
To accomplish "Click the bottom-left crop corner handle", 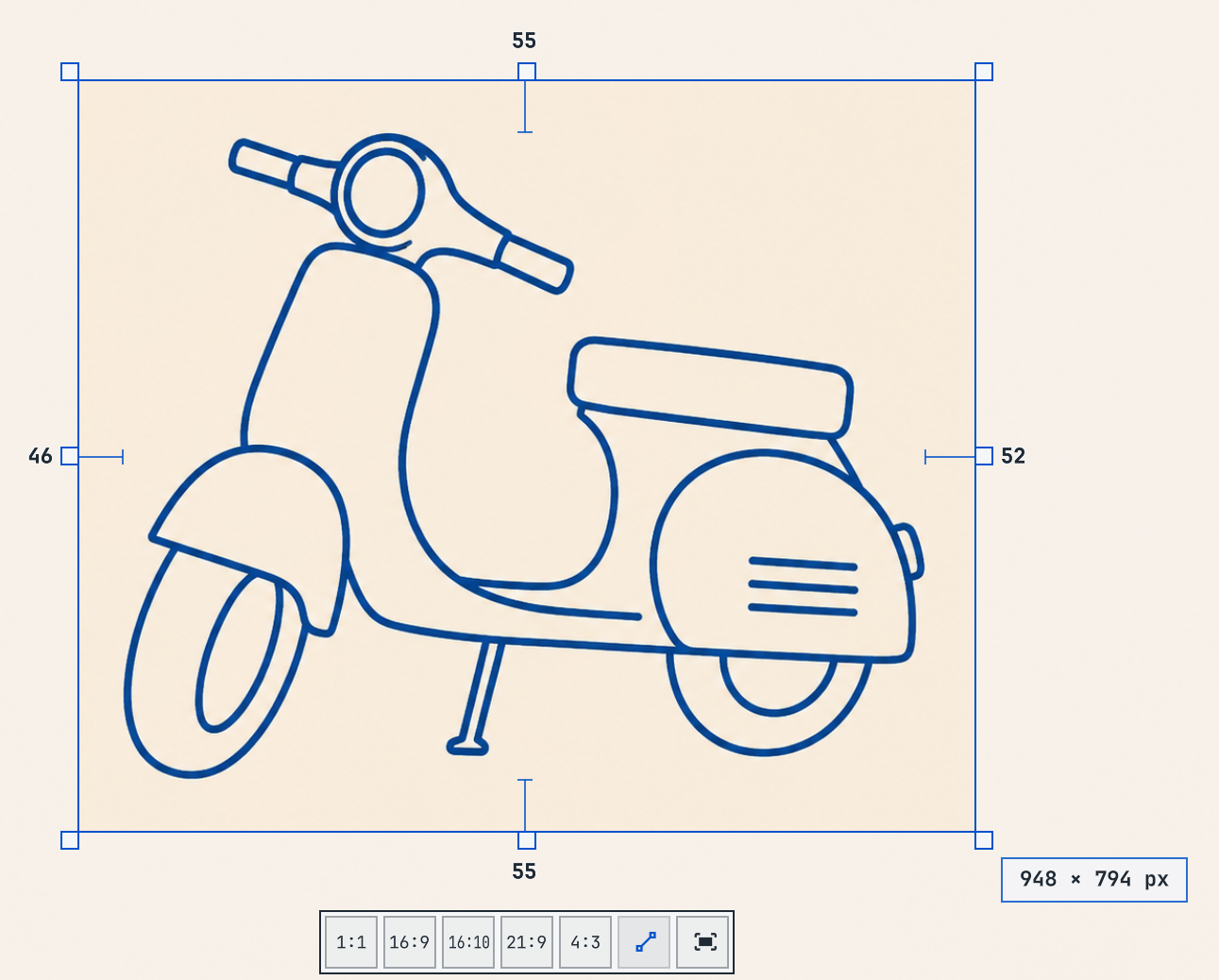I will coord(70,840).
